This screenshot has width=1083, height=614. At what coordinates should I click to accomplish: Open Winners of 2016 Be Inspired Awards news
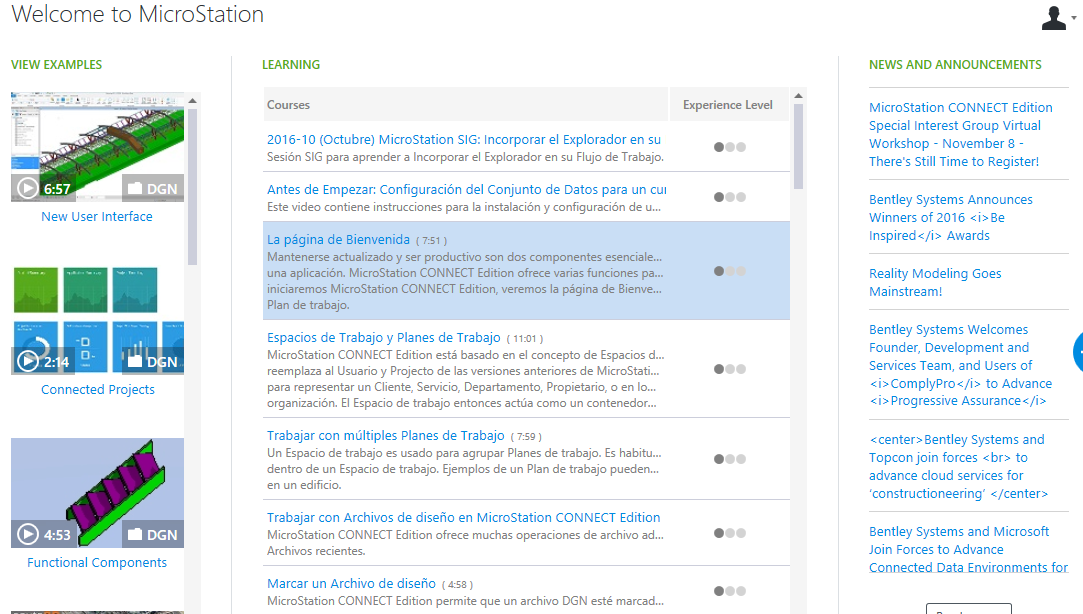click(x=950, y=218)
